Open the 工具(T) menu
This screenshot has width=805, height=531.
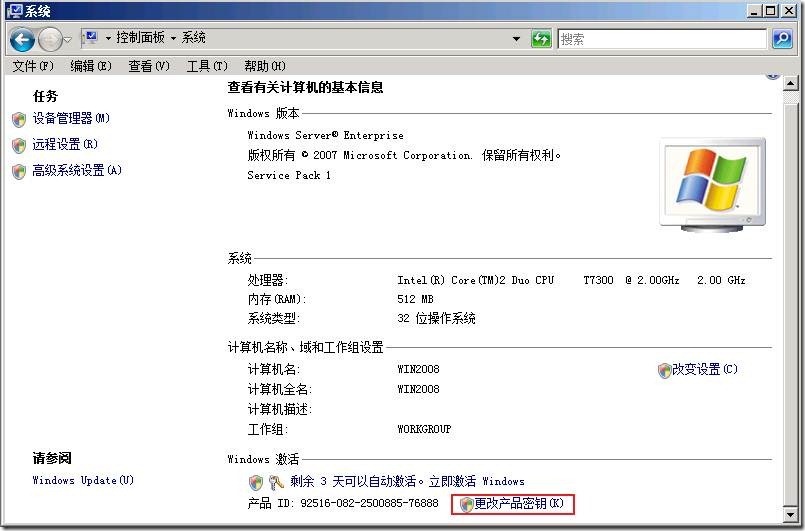pos(207,66)
